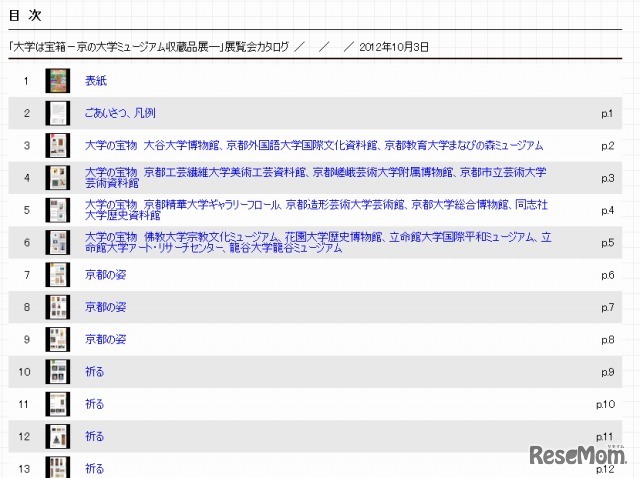Click the p.5 page number
This screenshot has height=478, width=640.
click(607, 243)
